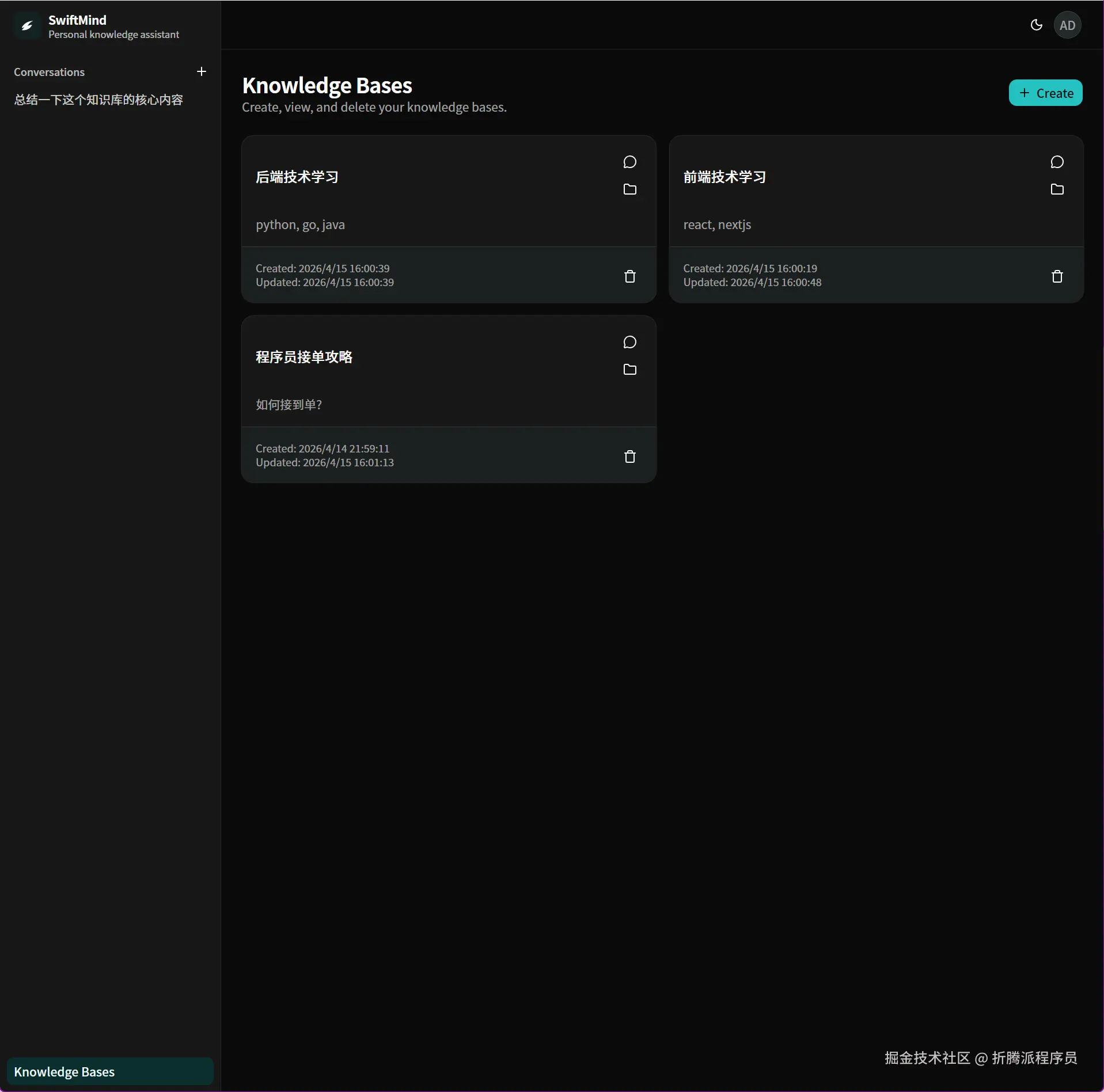The height and width of the screenshot is (1092, 1104).
Task: Open the AD user avatar menu
Action: [1067, 25]
